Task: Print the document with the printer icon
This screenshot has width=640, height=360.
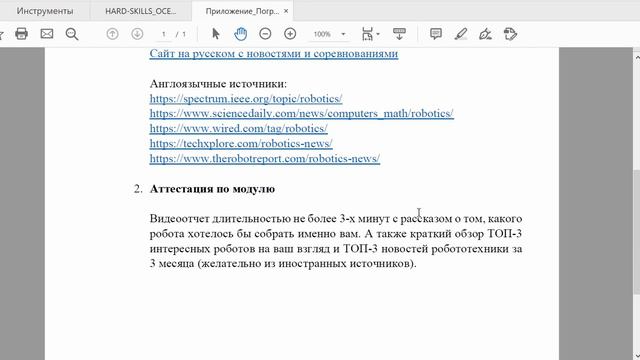Action: point(21,34)
